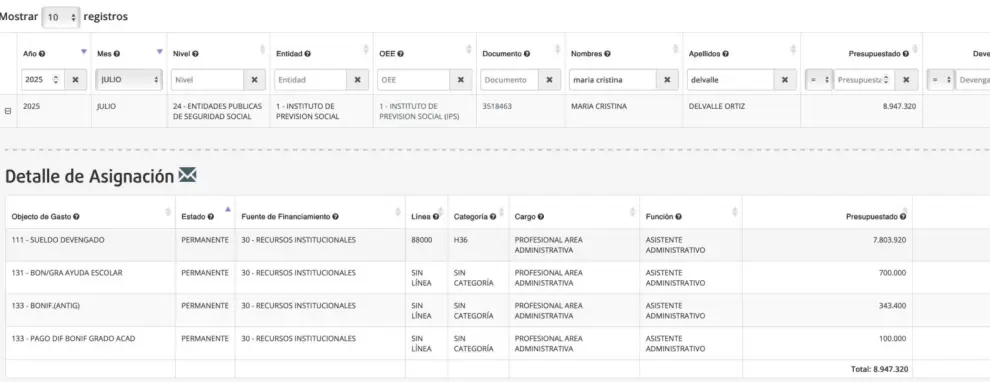Image resolution: width=990 pixels, height=382 pixels.
Task: Sort detail rows by the Estado arrow
Action: (228, 210)
